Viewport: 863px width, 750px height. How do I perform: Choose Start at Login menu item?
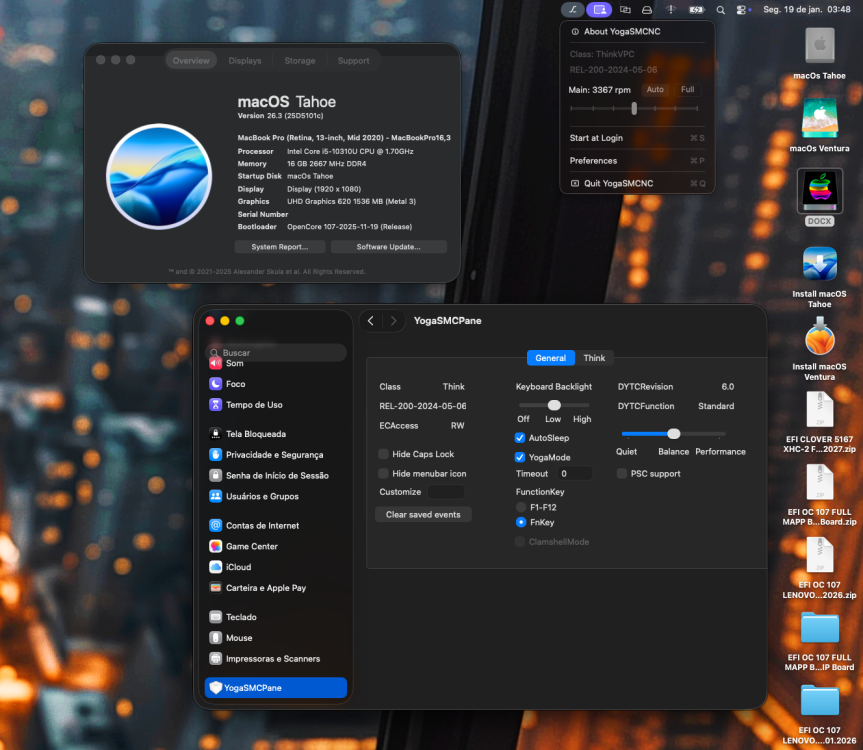pyautogui.click(x=637, y=138)
